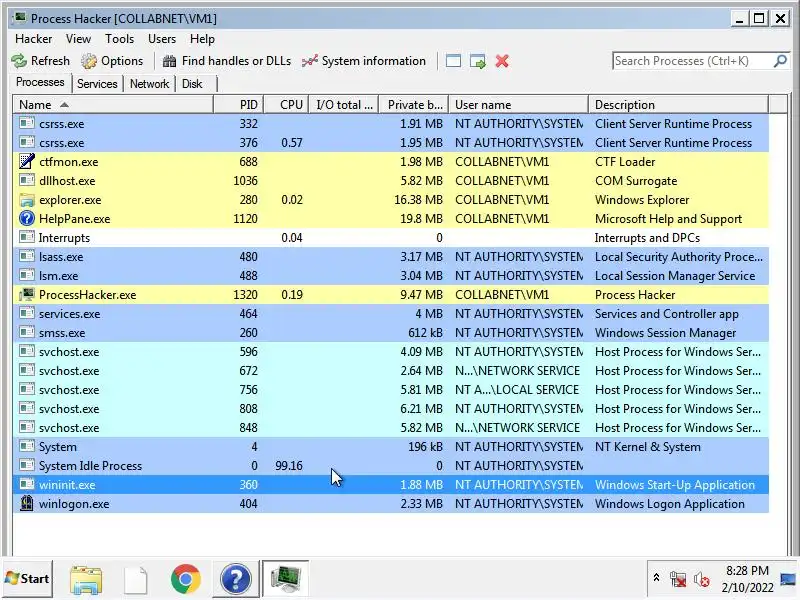The image size is (800, 600).
Task: Click the ProcessHacker.exe row icon
Action: tap(27, 294)
